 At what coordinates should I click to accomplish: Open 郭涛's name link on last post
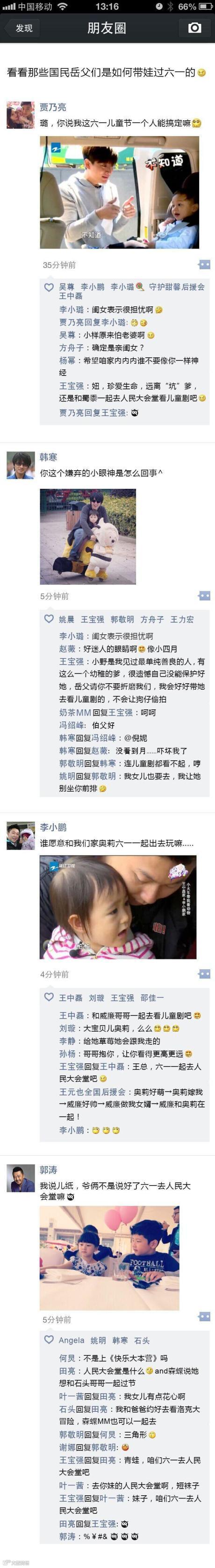point(49,1170)
